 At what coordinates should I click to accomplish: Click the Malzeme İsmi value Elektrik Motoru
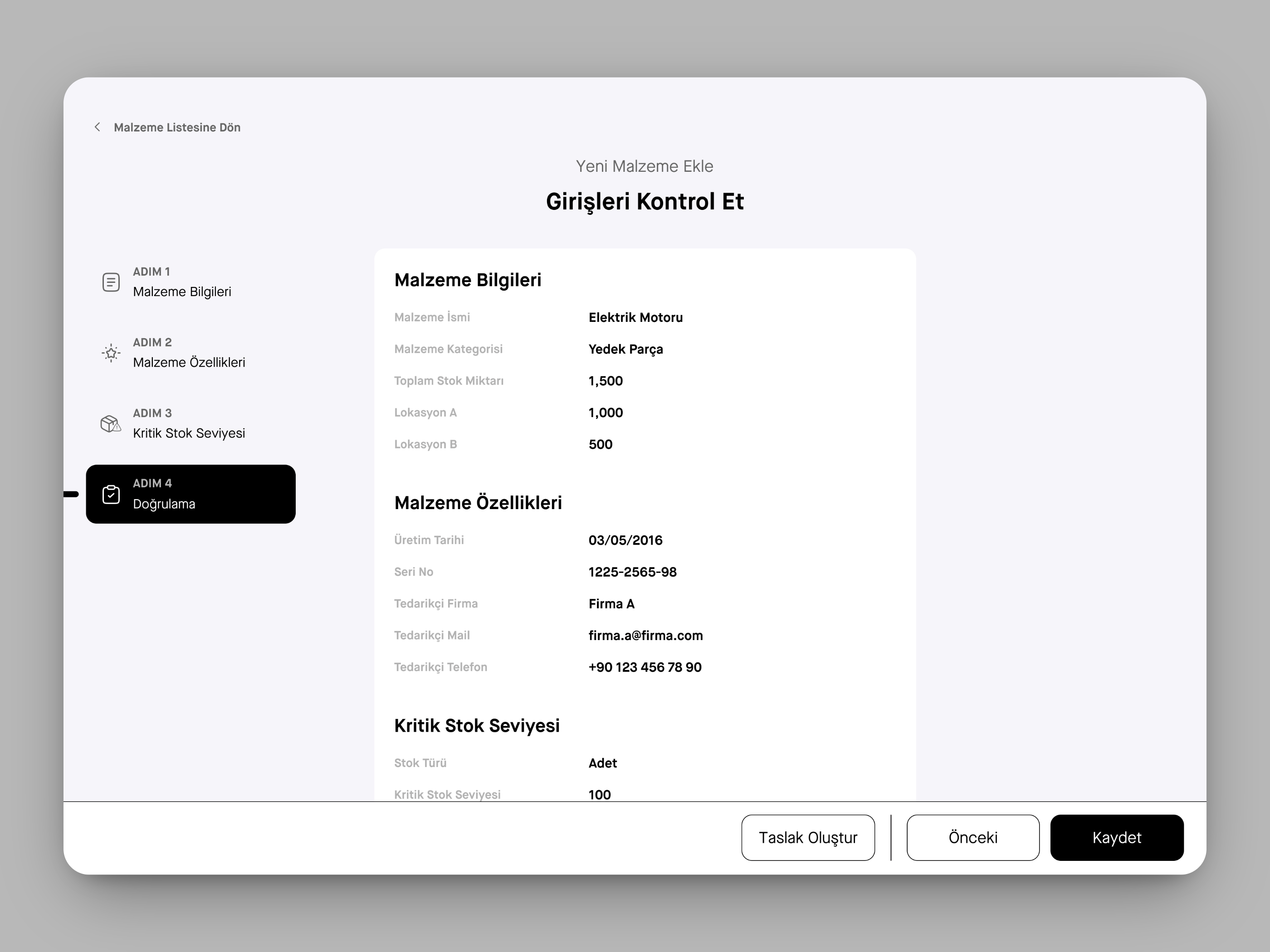click(635, 317)
